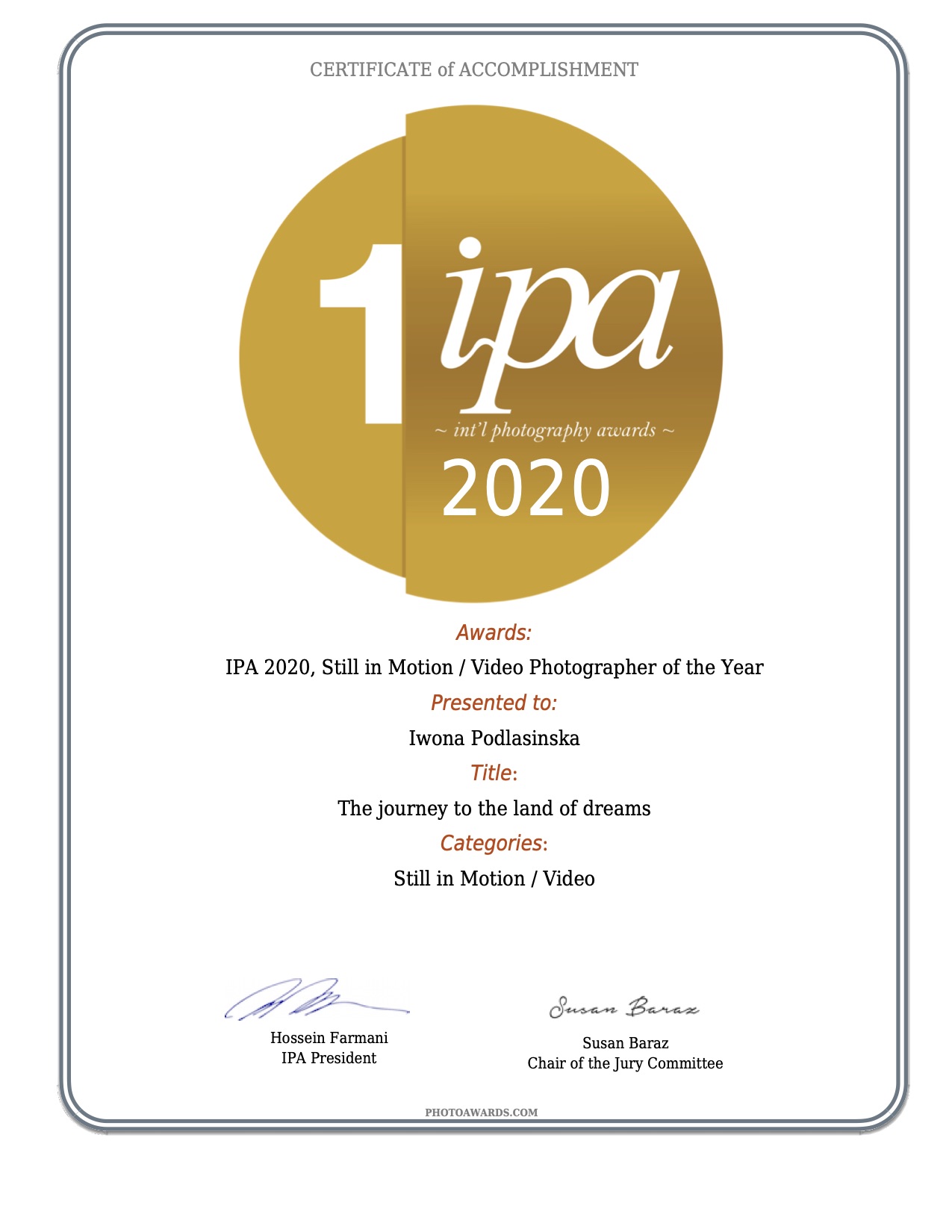This screenshot has height=1232, width=952.
Task: Click the Title: label
Action: click(494, 773)
